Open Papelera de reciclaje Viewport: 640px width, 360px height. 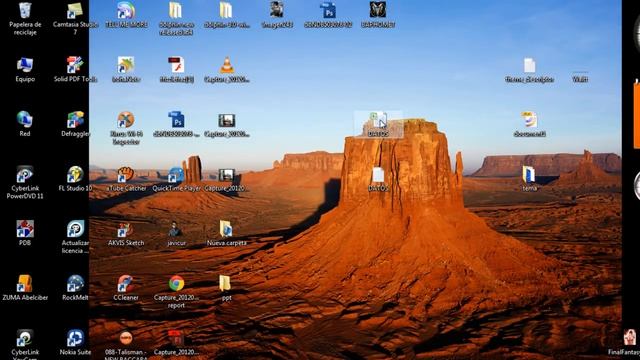click(x=25, y=11)
